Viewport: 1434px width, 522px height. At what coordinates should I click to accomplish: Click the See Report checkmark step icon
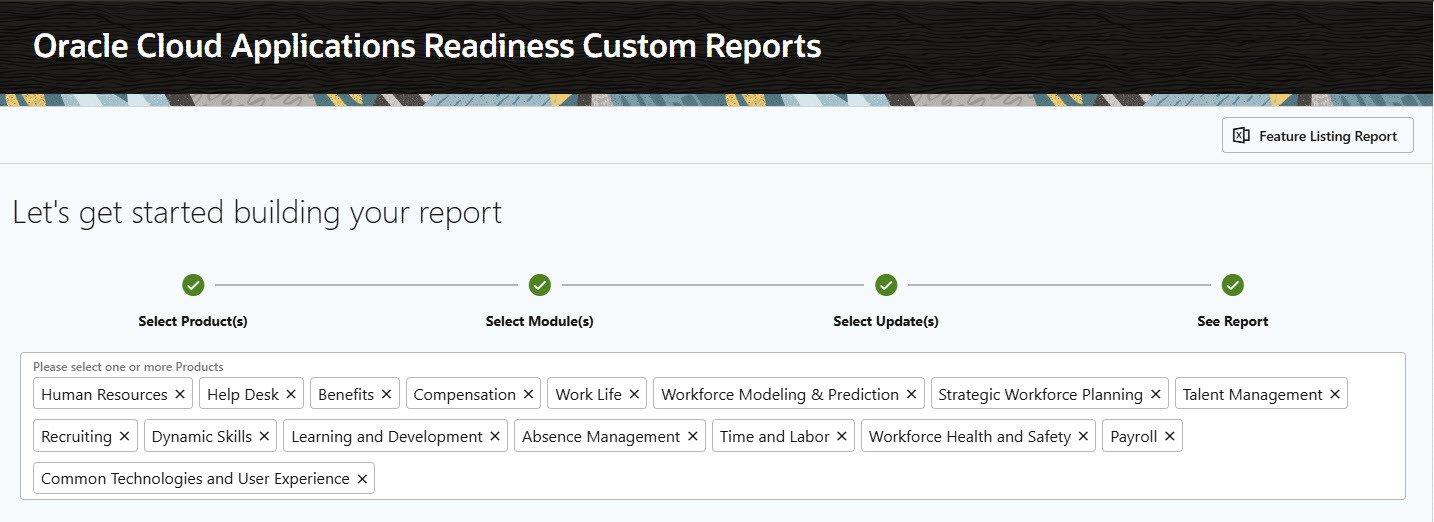(1233, 285)
